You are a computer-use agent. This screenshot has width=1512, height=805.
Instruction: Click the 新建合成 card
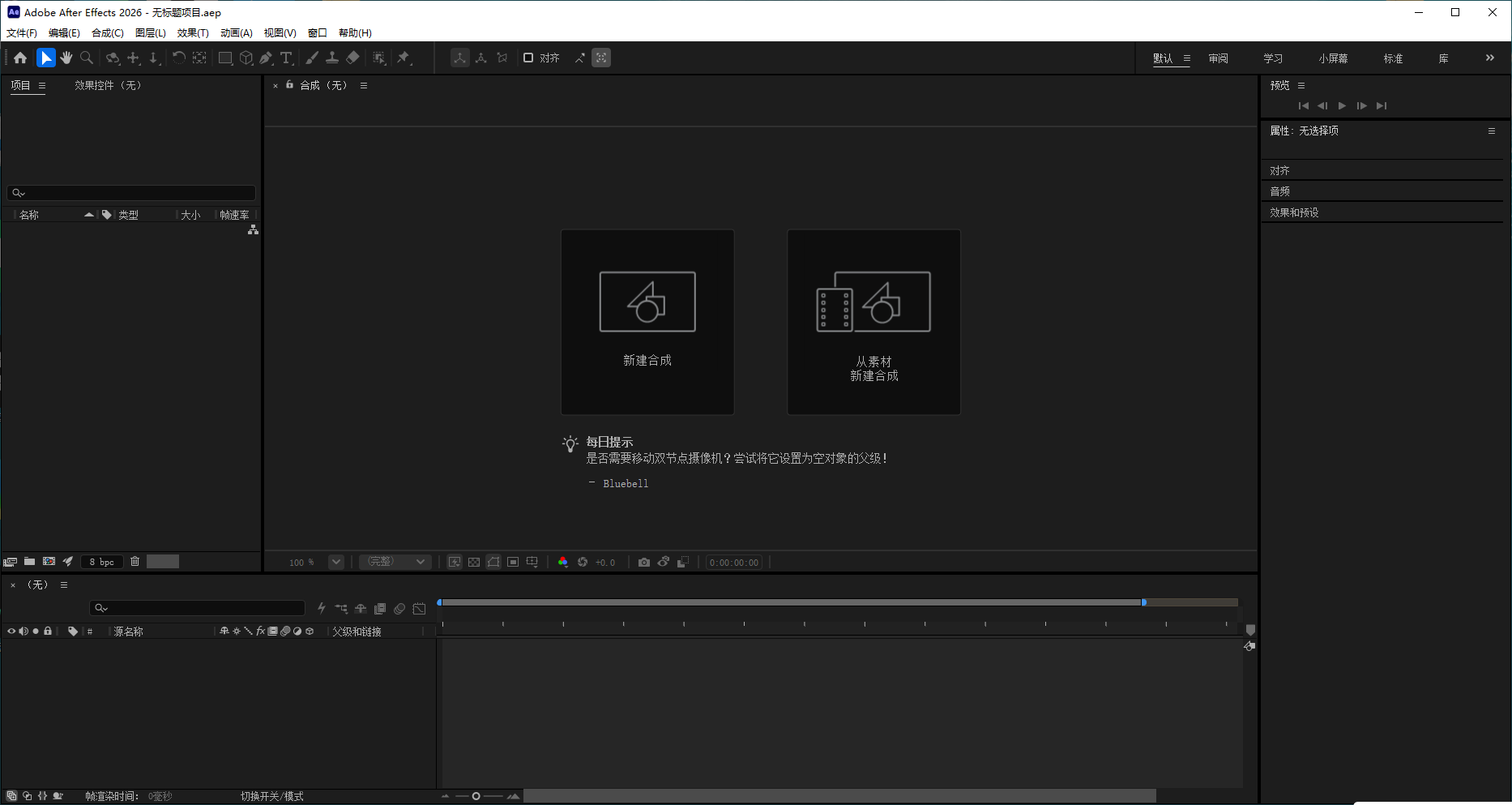click(x=647, y=322)
